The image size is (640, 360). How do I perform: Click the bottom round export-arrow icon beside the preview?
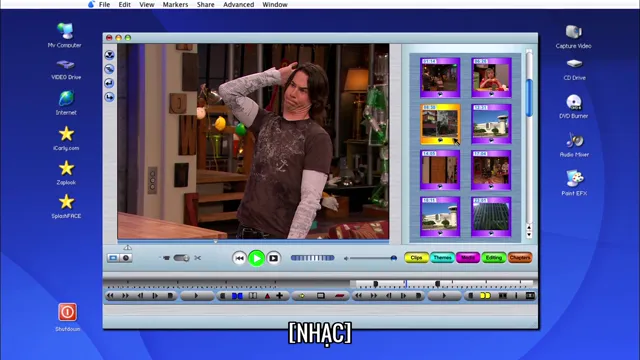point(109,97)
